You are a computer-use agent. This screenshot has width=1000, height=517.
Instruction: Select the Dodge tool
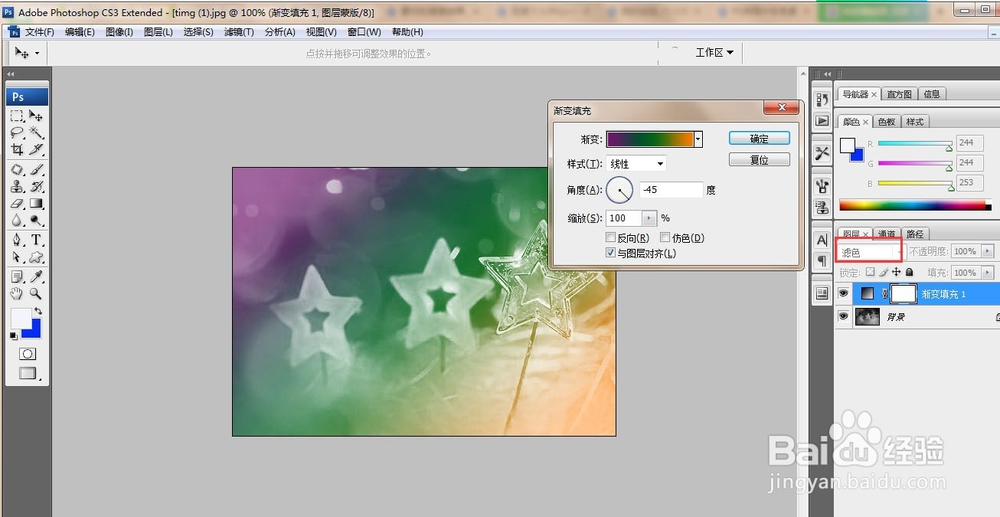[x=36, y=220]
